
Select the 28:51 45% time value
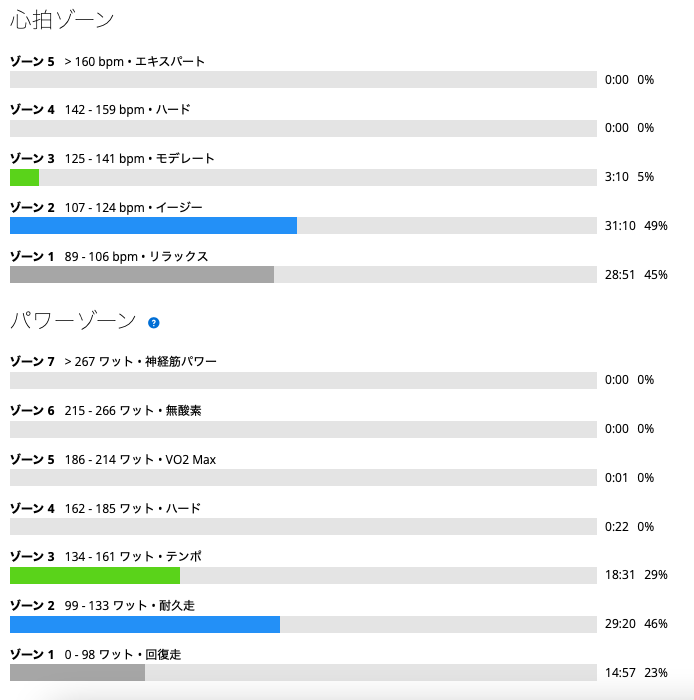click(x=636, y=275)
